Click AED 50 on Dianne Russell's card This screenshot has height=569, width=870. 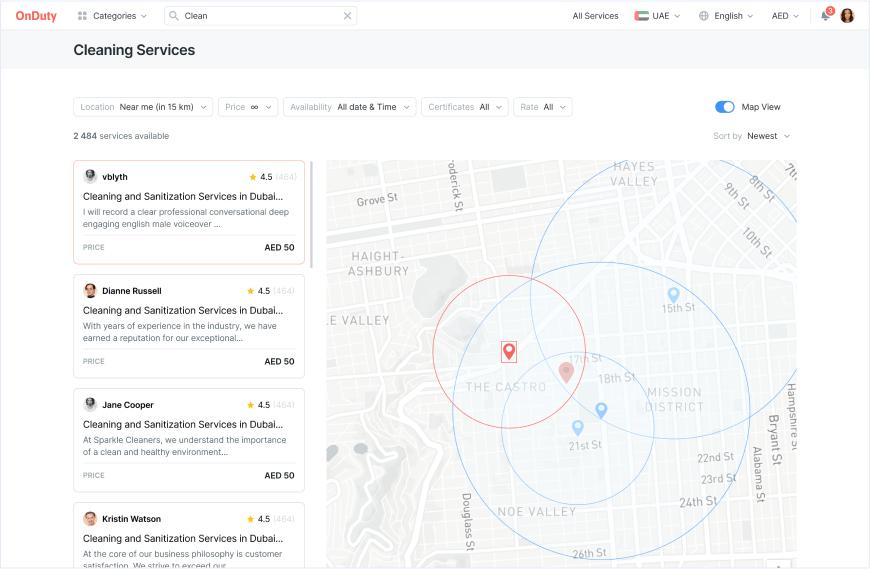point(279,361)
